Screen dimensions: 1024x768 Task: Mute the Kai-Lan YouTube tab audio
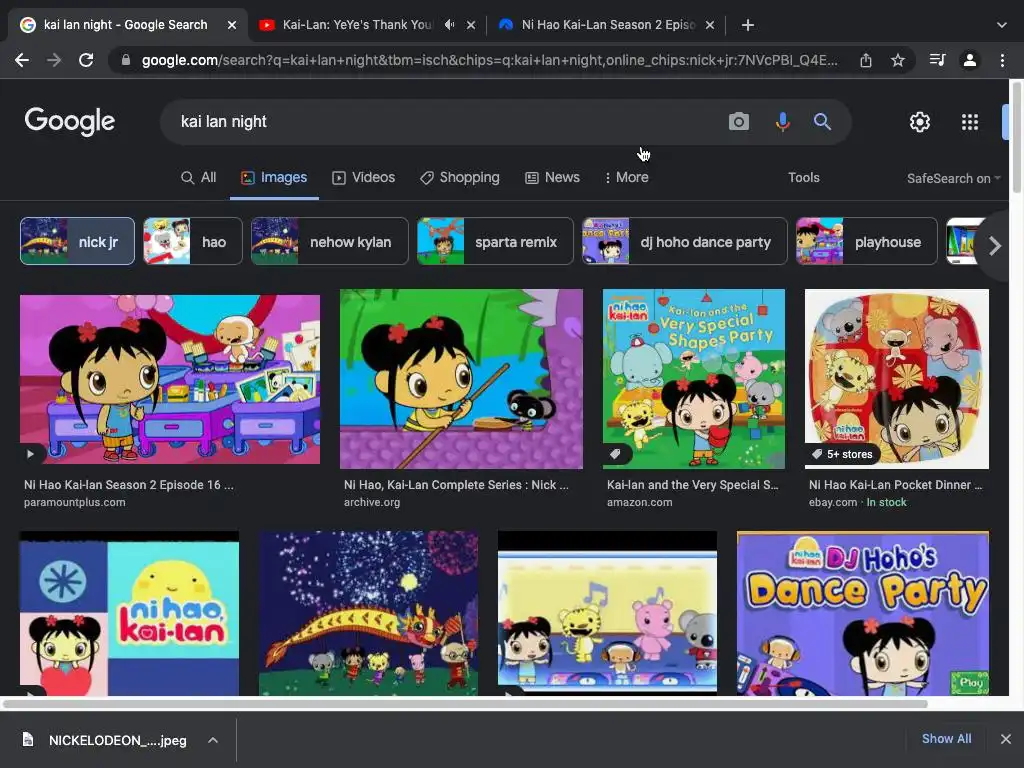pos(449,25)
